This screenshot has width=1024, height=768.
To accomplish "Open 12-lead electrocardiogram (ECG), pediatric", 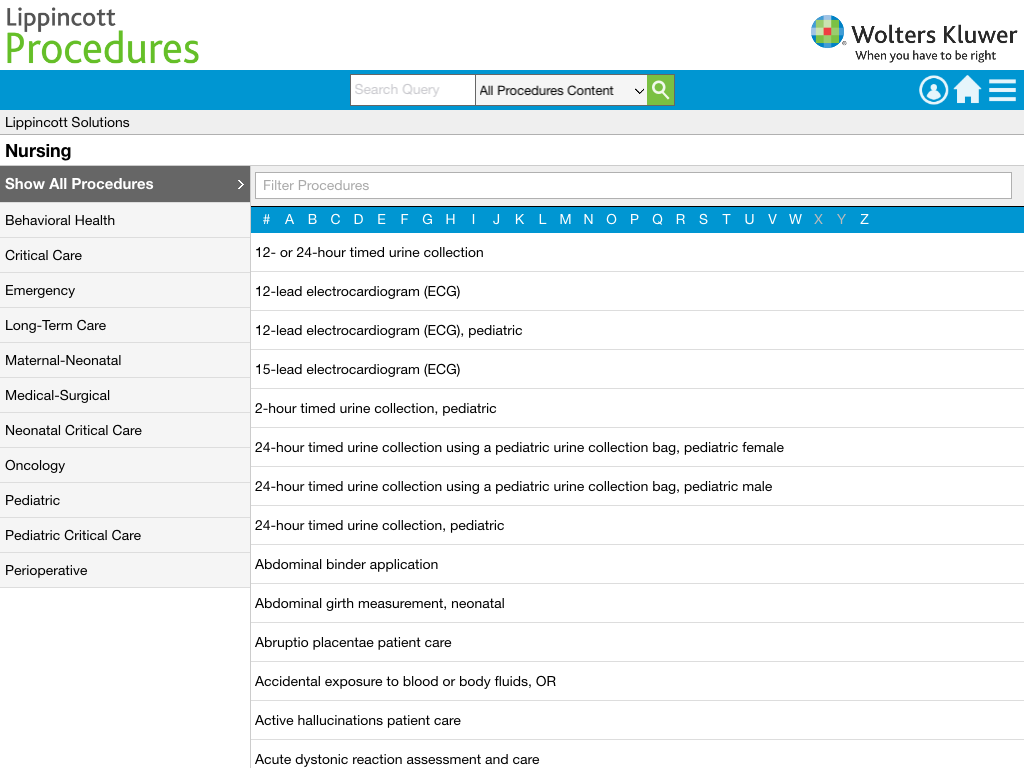I will click(x=637, y=330).
